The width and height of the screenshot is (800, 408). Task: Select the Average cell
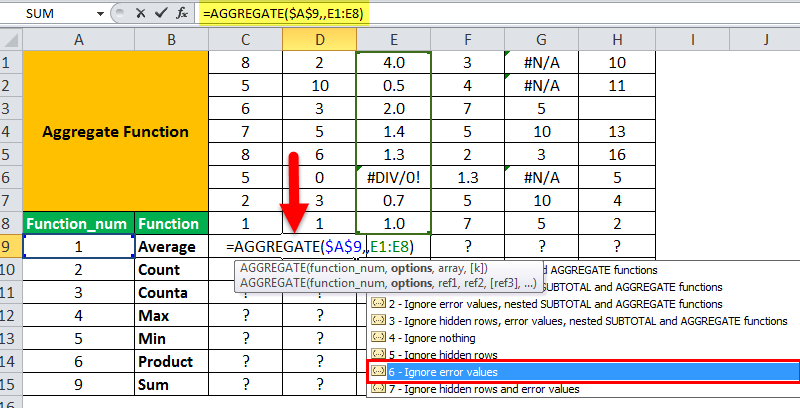tap(171, 246)
